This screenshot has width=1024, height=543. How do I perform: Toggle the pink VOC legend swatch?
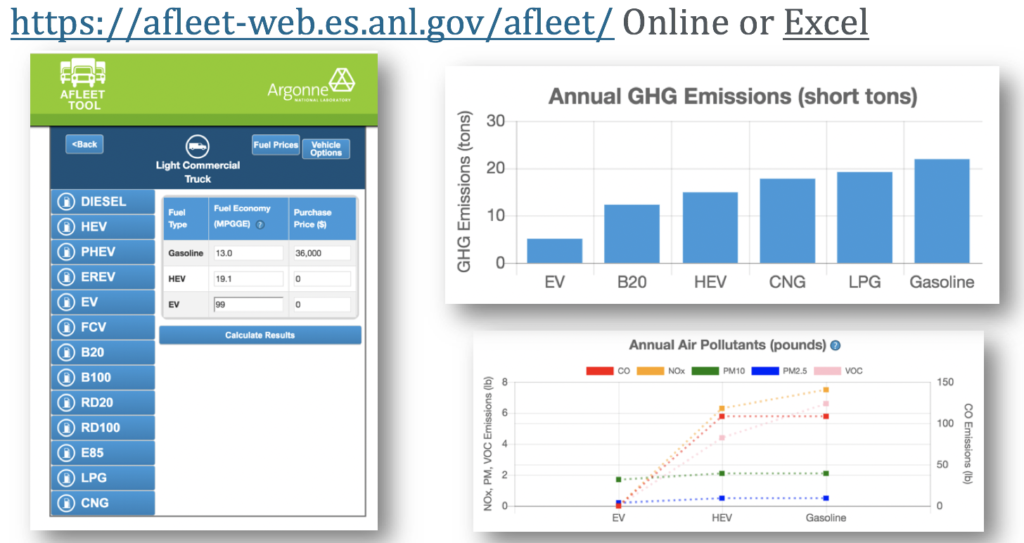[x=827, y=370]
